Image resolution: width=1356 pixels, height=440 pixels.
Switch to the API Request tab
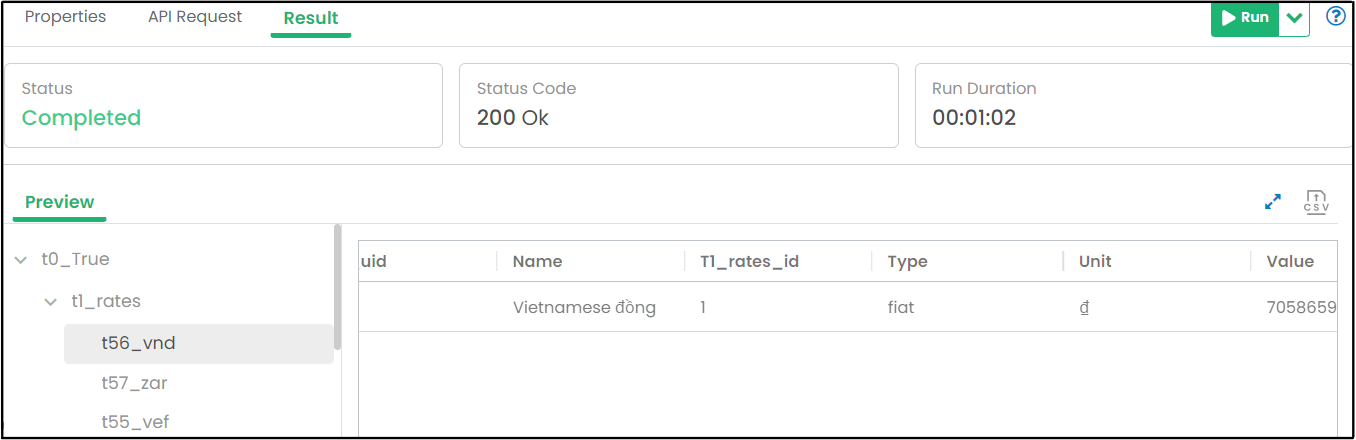pyautogui.click(x=195, y=17)
